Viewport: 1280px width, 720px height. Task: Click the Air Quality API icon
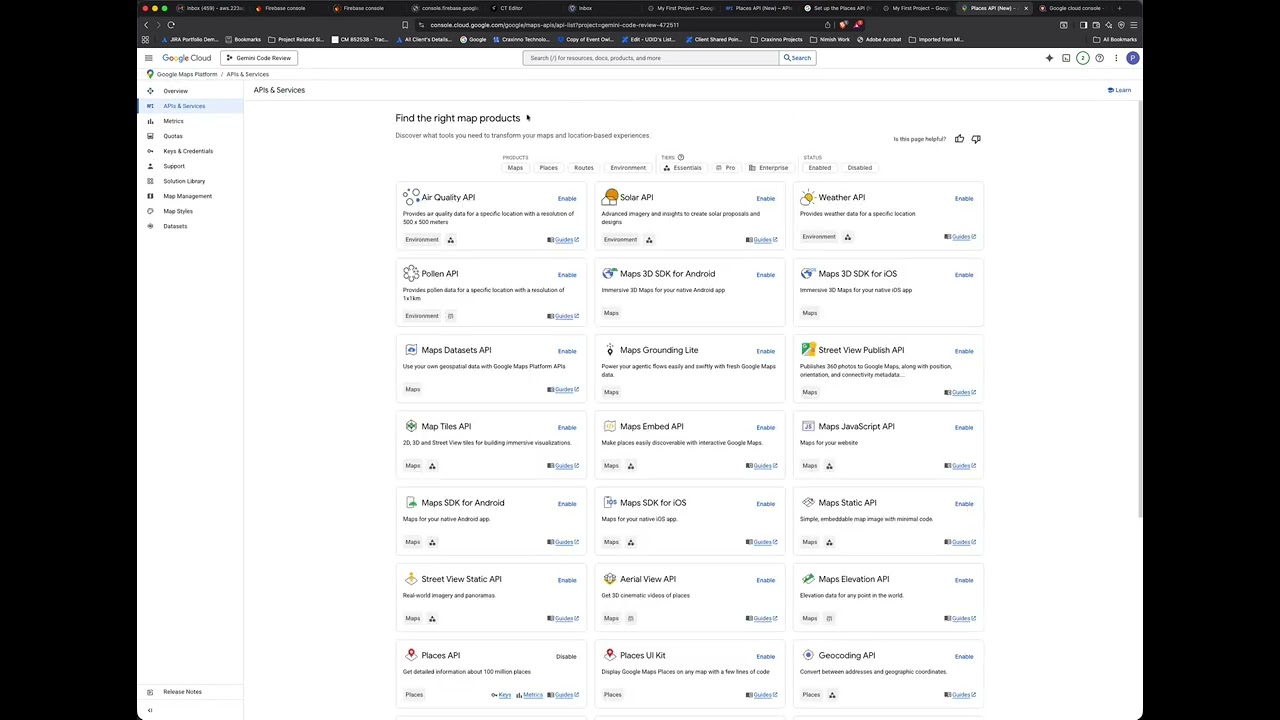[x=411, y=197]
